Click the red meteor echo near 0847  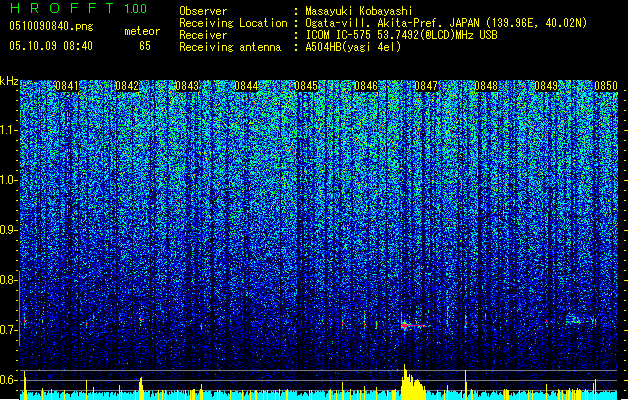click(x=412, y=325)
